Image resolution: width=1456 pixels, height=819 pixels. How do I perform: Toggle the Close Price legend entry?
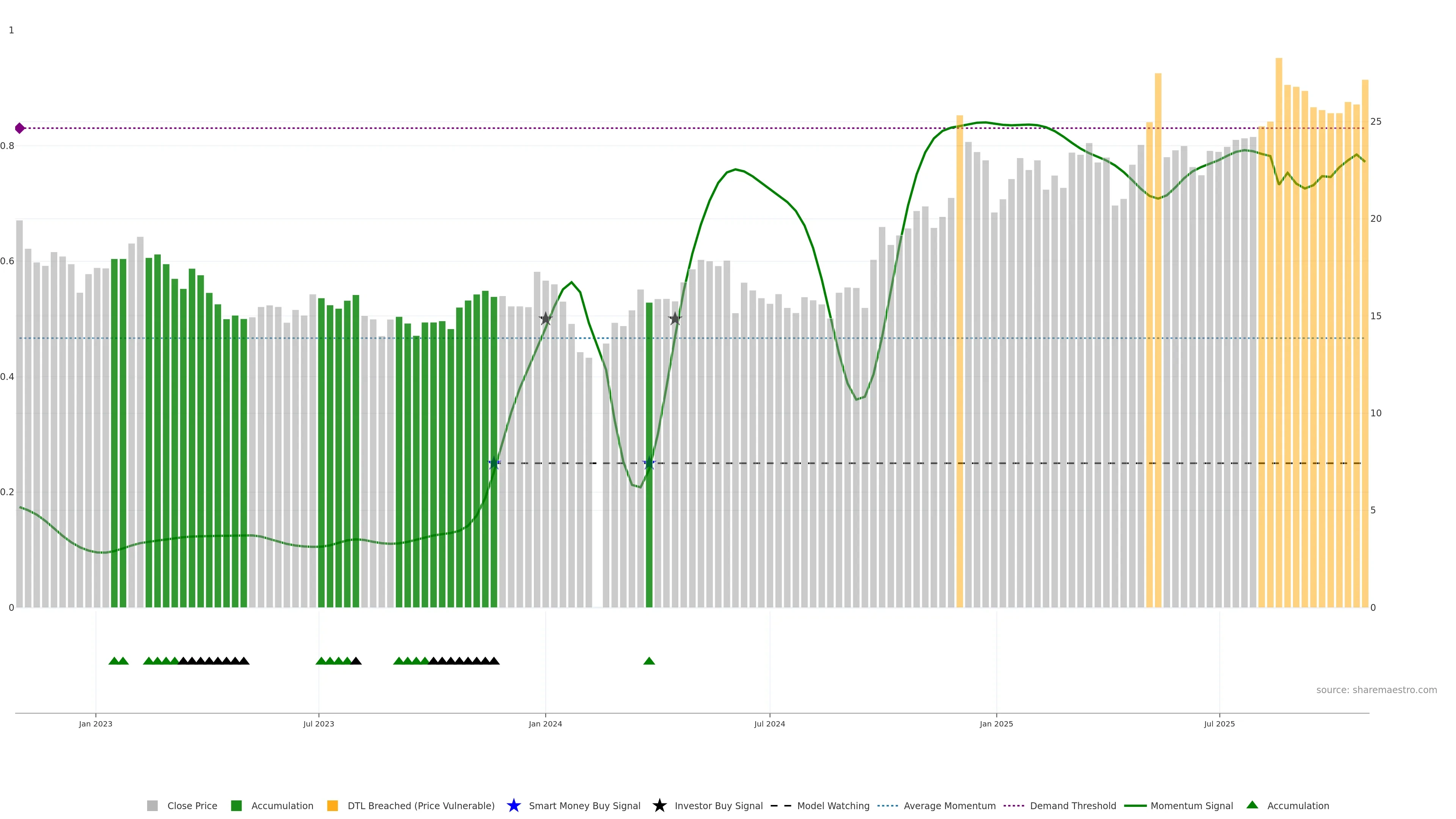191,806
